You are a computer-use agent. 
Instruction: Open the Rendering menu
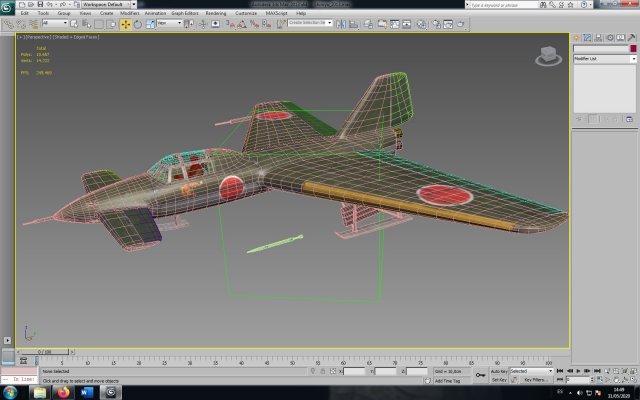tap(216, 13)
